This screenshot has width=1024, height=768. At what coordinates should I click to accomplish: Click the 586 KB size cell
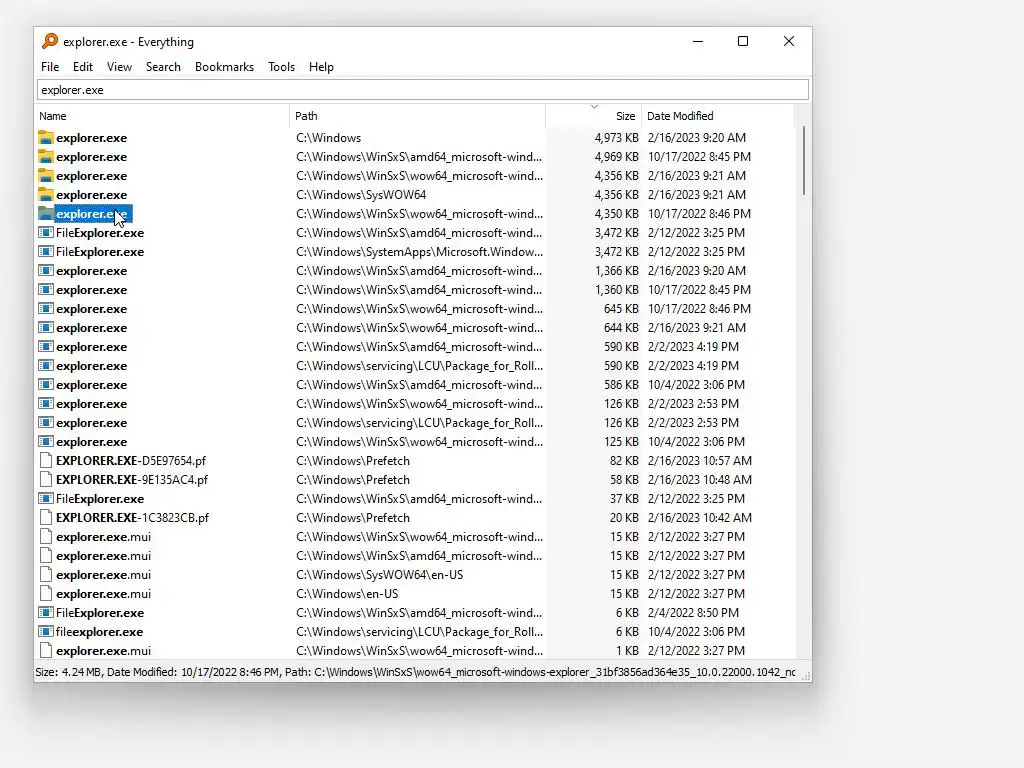(x=621, y=385)
